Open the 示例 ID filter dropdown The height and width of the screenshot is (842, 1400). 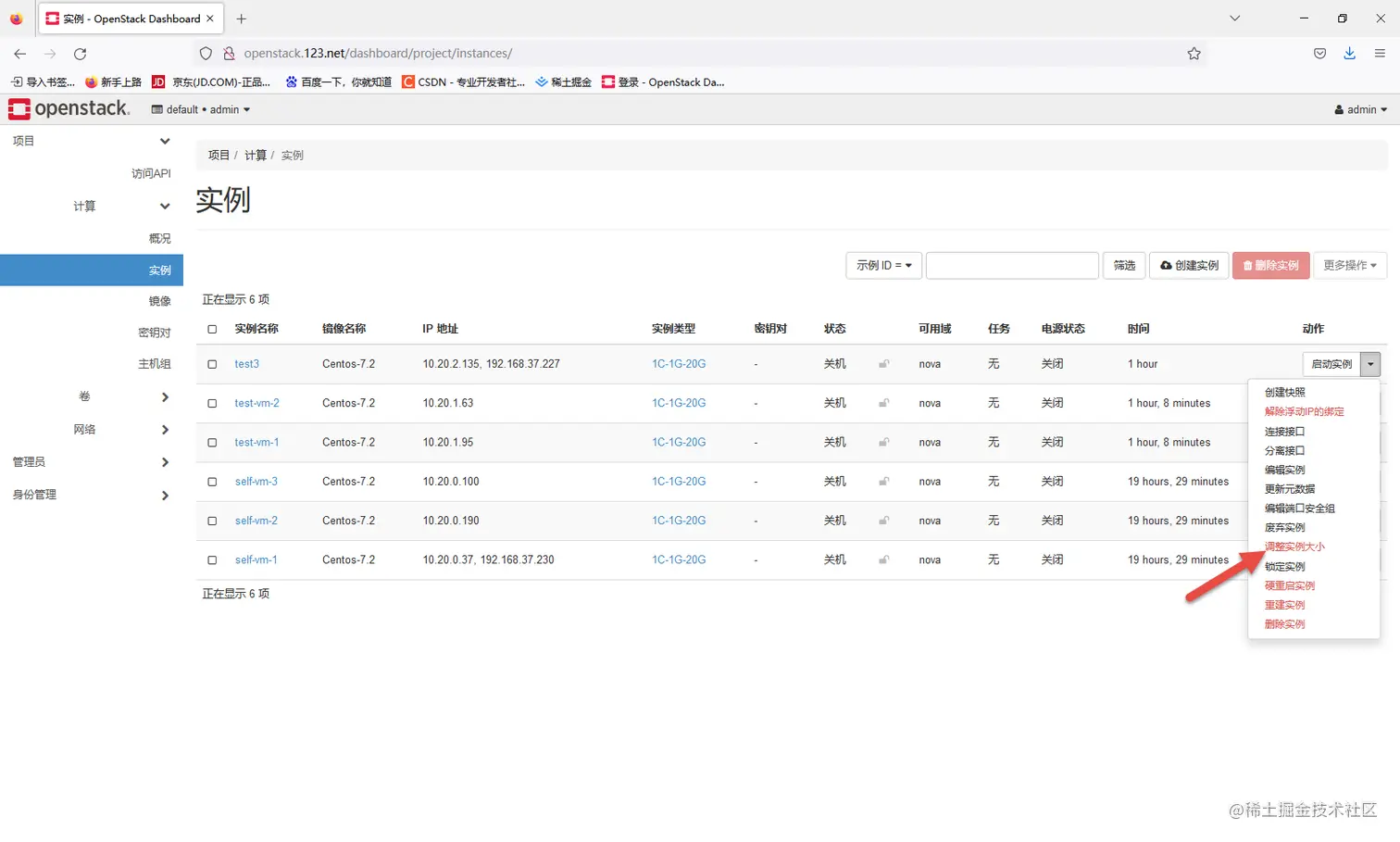point(883,266)
